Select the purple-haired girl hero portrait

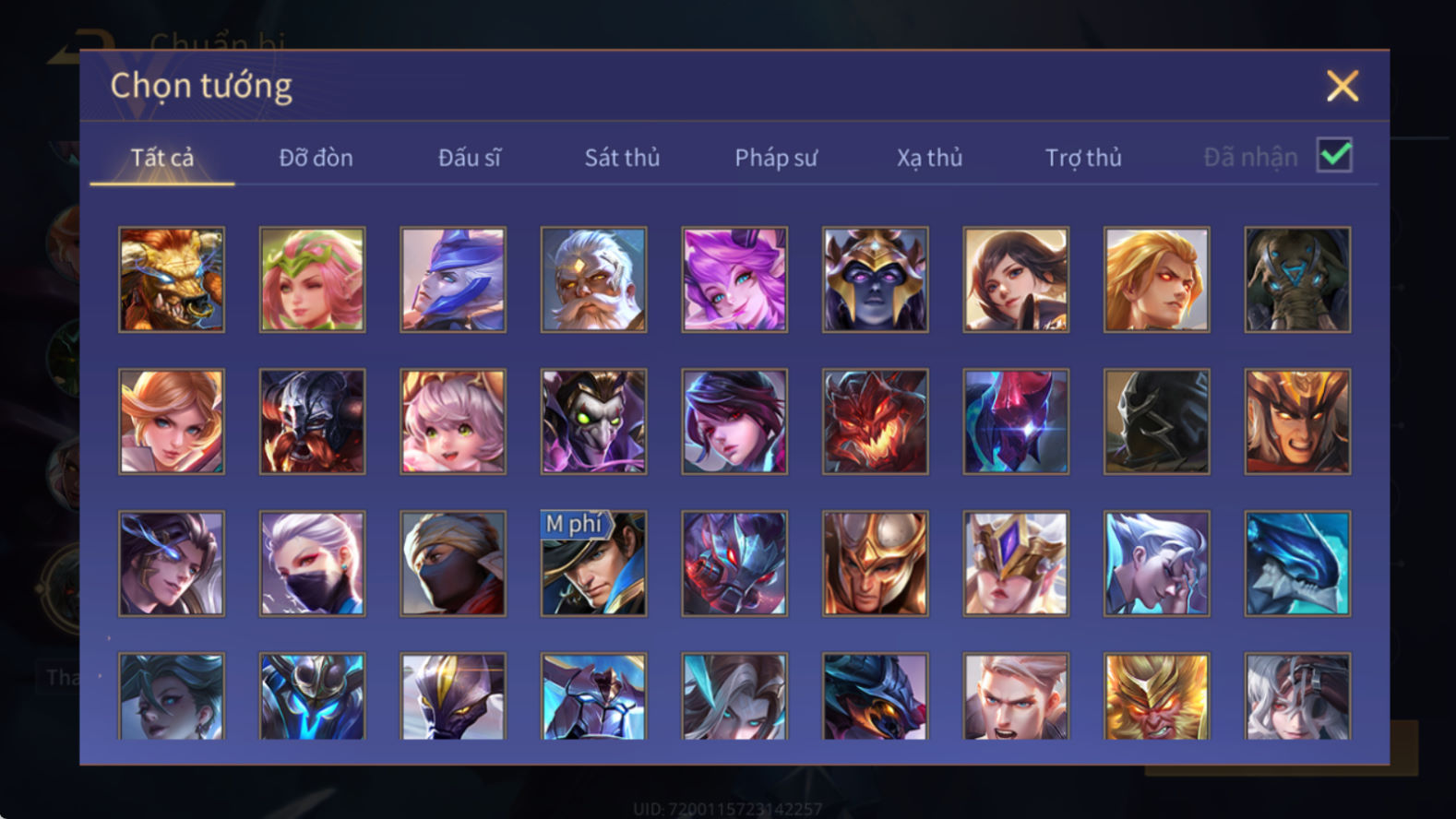tap(734, 279)
